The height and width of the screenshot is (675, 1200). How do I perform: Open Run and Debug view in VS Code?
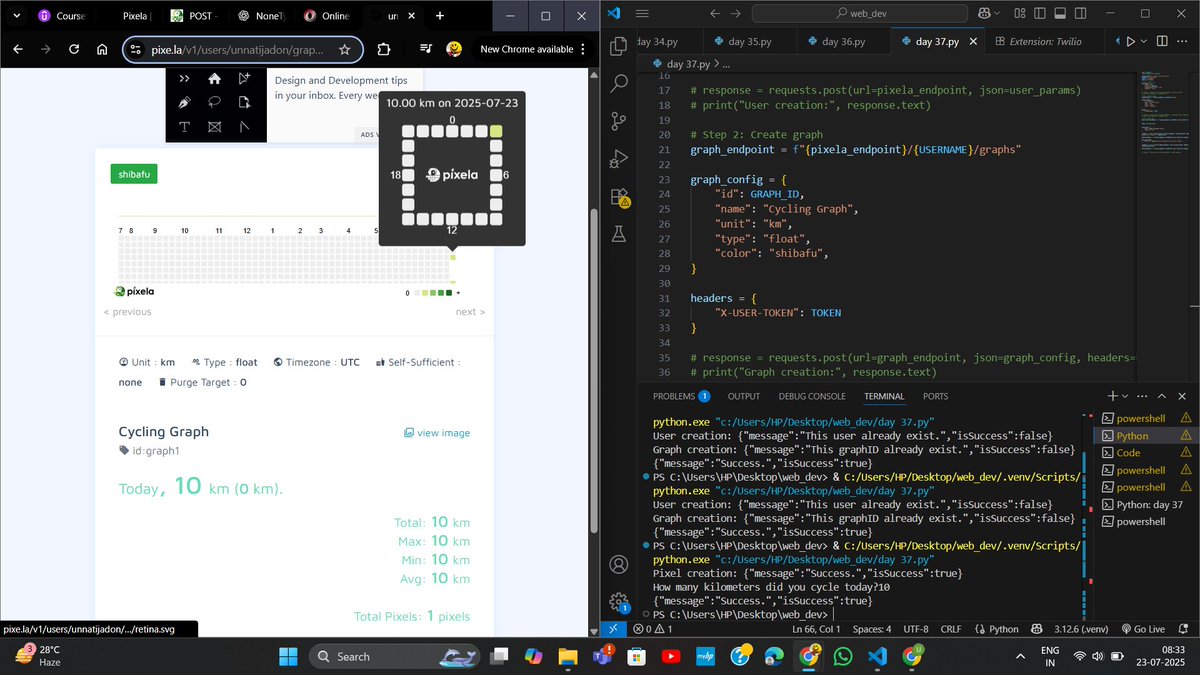pyautogui.click(x=619, y=159)
